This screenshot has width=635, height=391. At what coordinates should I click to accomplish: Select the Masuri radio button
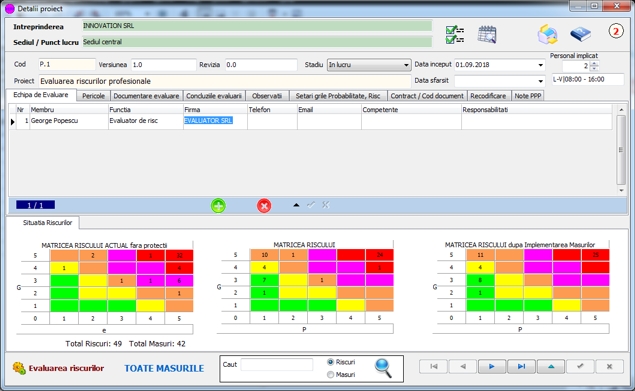[330, 375]
